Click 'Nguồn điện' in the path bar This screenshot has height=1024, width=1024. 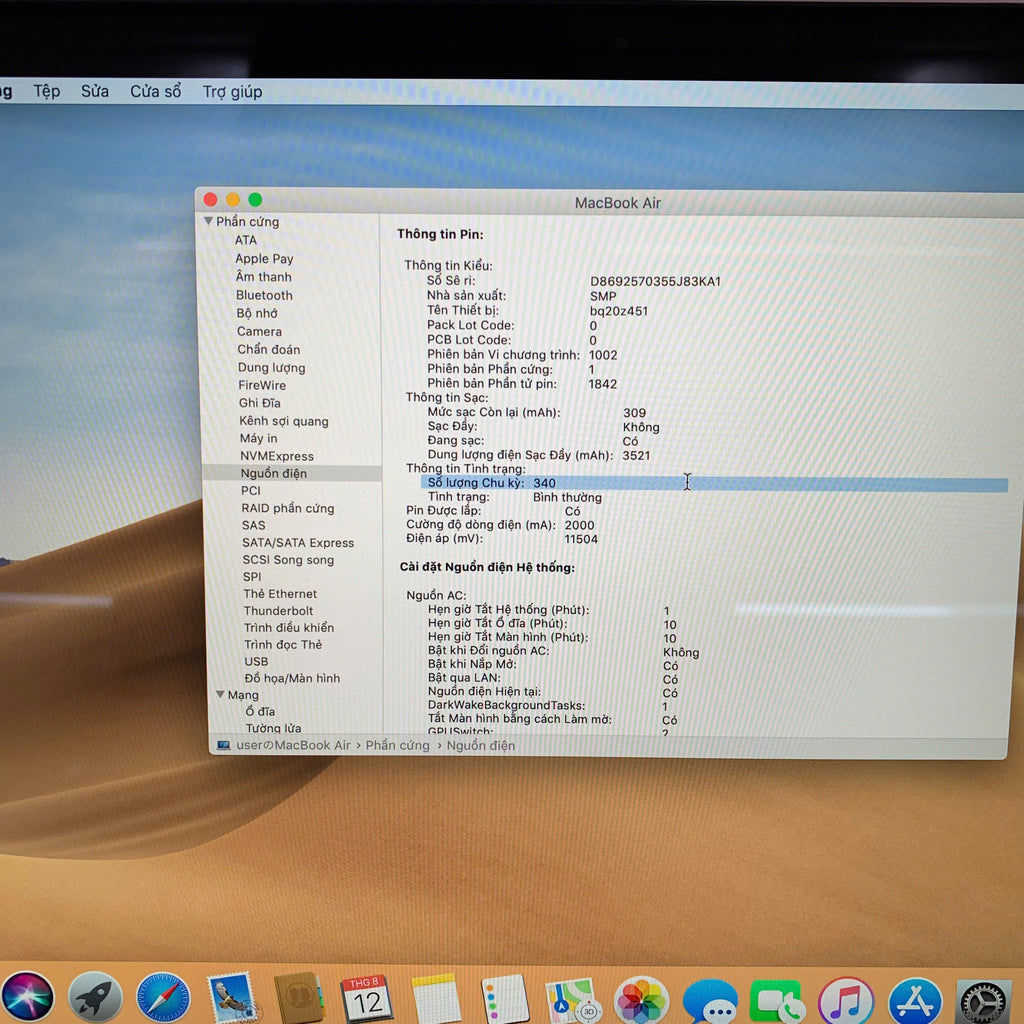[481, 746]
